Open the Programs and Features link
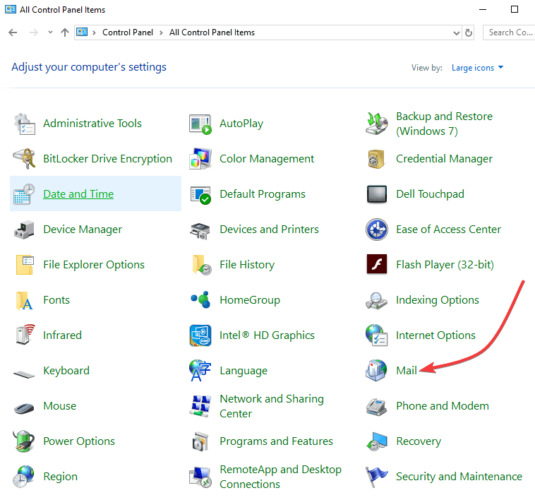Screen dimensions: 535x500 (276, 441)
